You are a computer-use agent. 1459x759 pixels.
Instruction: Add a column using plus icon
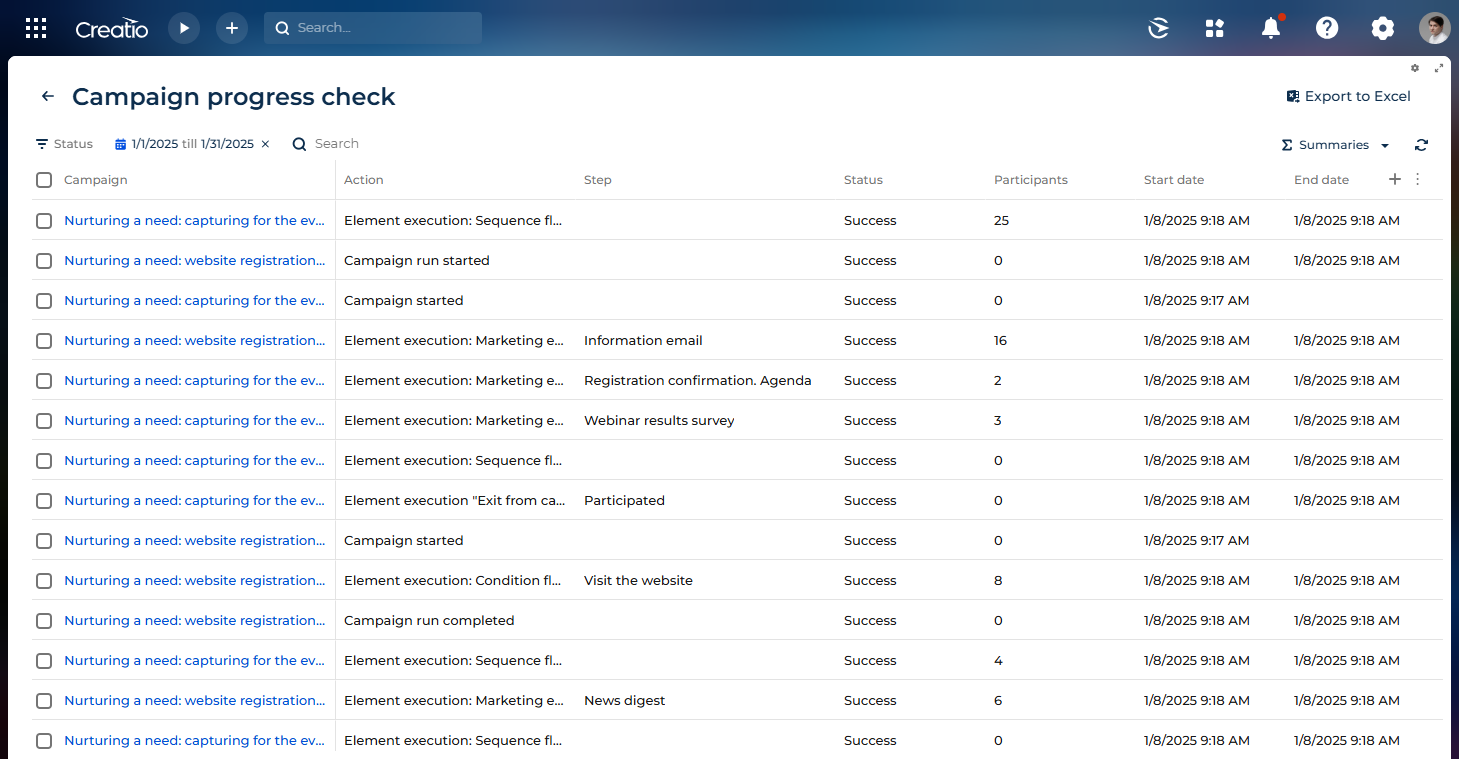[x=1395, y=179]
